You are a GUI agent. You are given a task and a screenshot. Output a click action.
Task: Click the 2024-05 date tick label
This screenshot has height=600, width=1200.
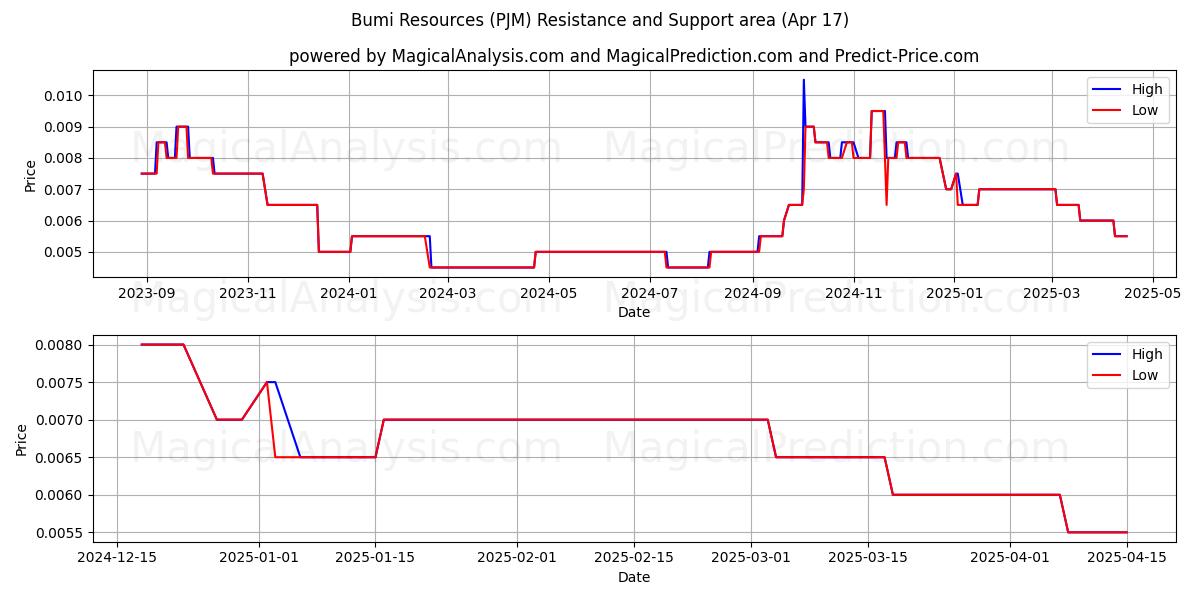549,294
